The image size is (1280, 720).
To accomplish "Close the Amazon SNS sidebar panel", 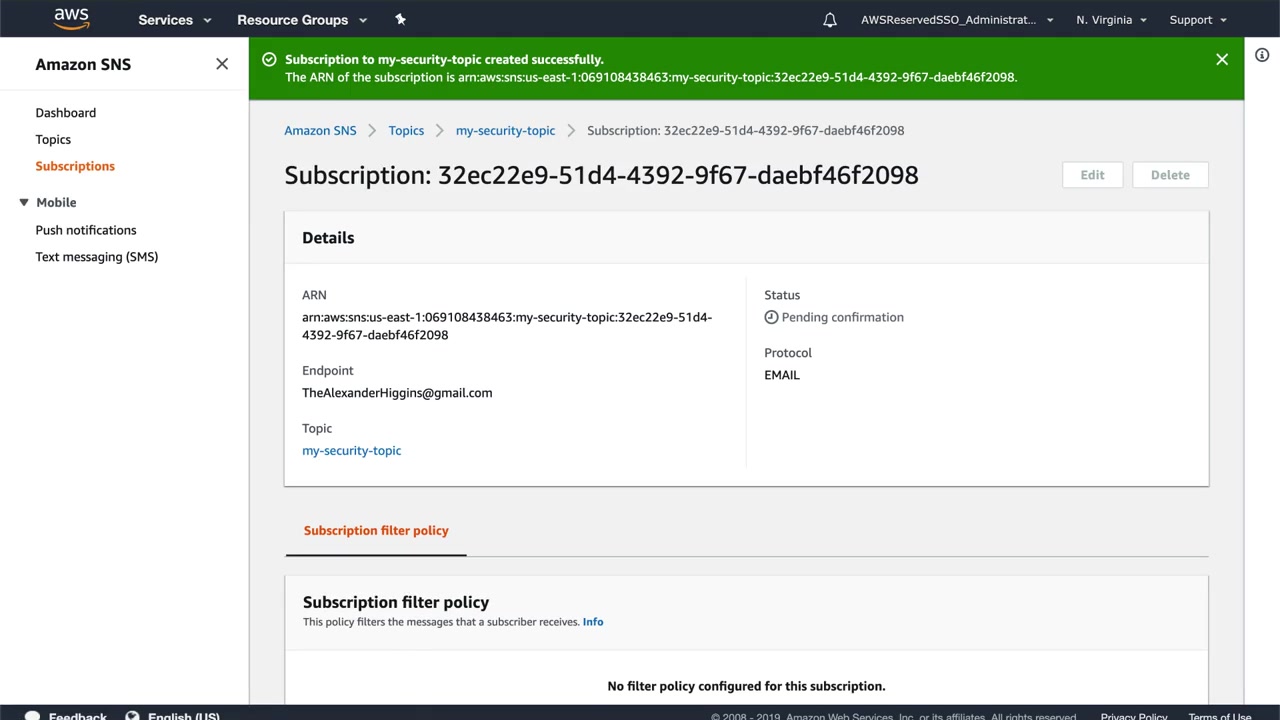I will 222,64.
